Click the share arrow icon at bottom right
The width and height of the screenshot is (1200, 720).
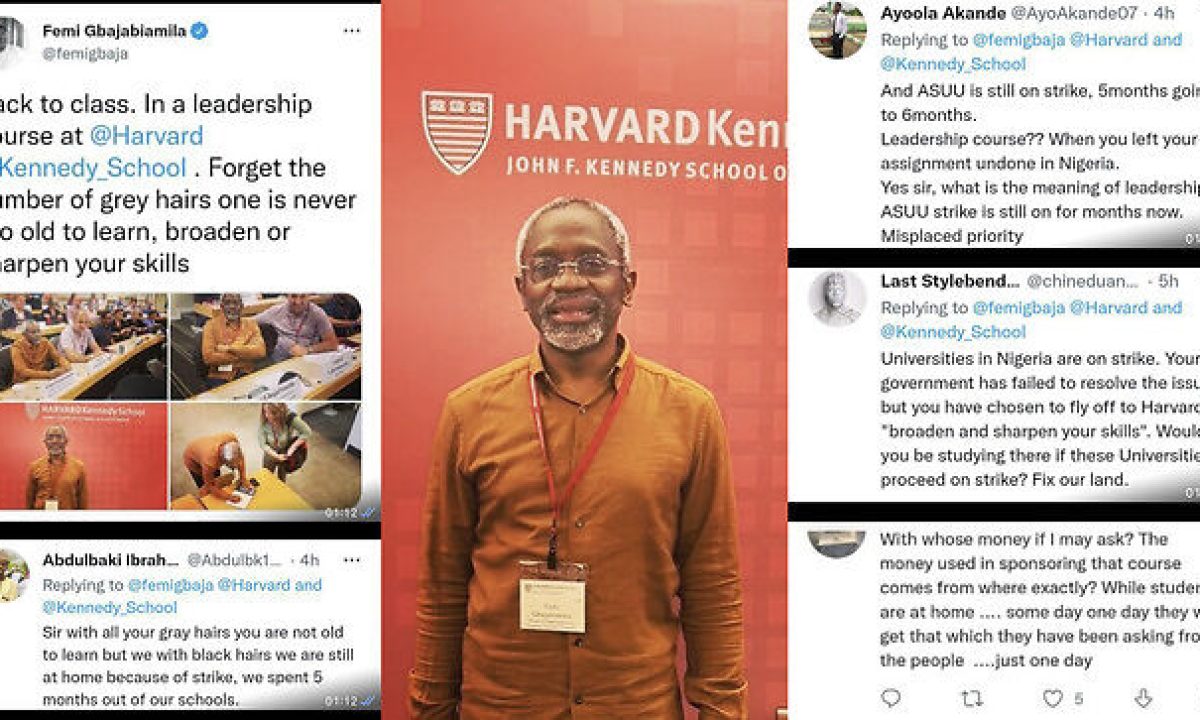click(1143, 697)
